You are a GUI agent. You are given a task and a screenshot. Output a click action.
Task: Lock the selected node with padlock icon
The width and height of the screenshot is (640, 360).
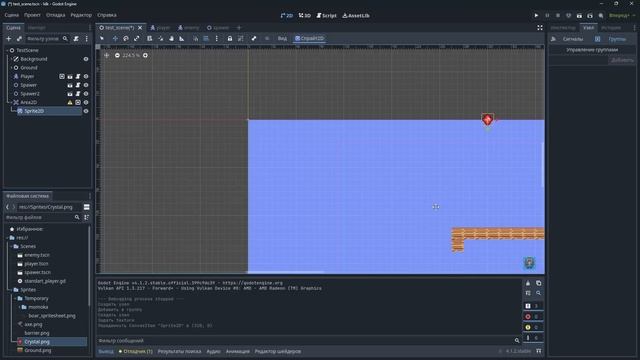point(230,38)
